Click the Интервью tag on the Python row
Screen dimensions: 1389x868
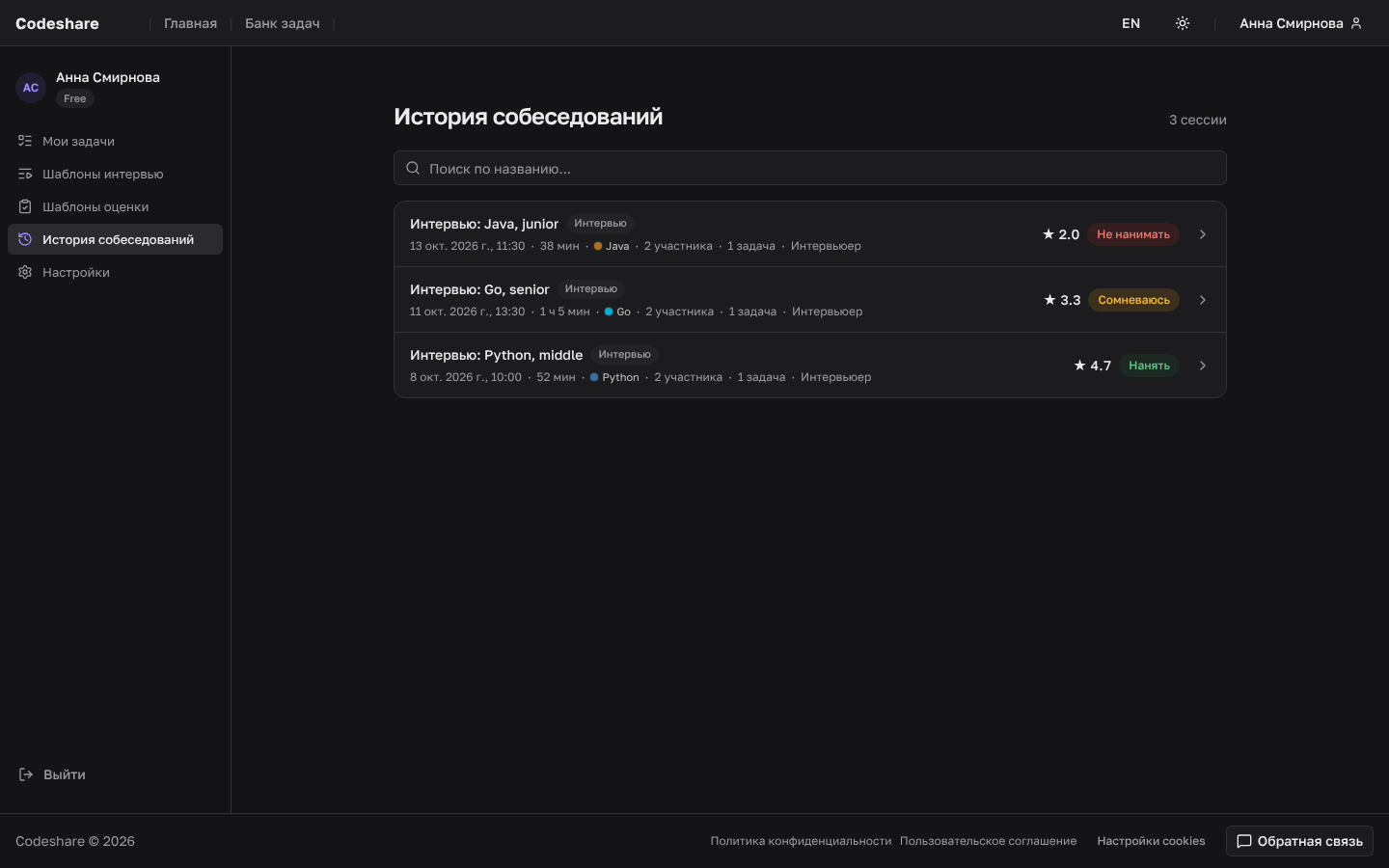(624, 354)
